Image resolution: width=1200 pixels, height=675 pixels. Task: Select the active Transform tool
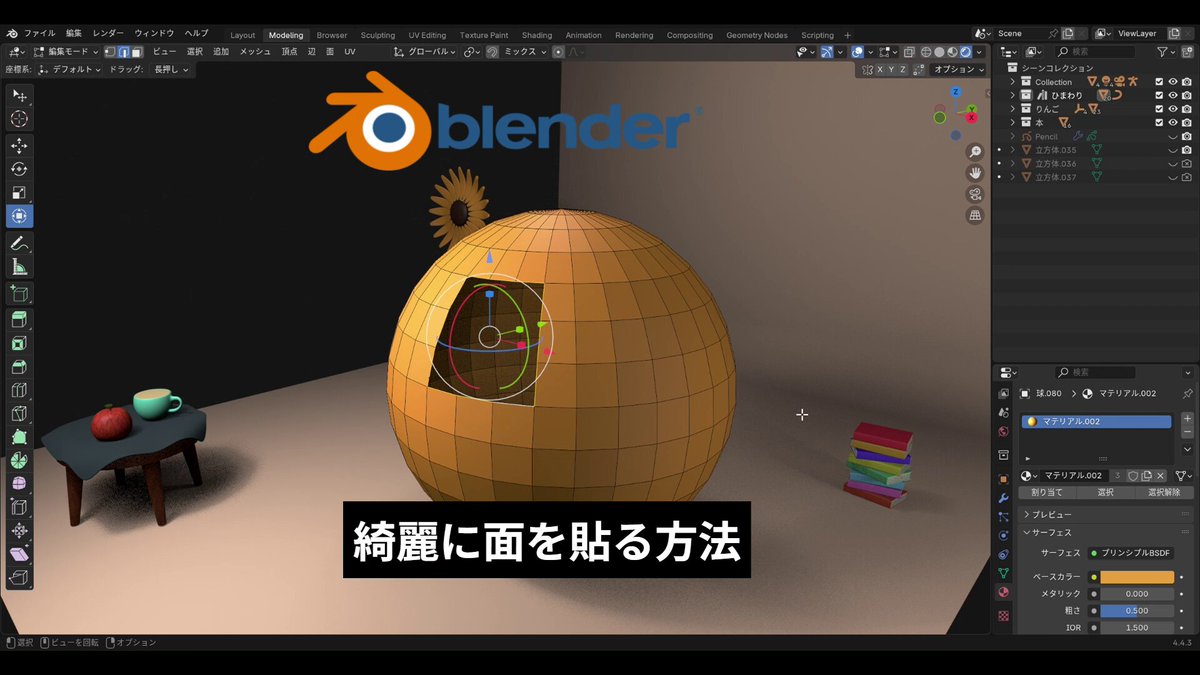click(x=19, y=217)
